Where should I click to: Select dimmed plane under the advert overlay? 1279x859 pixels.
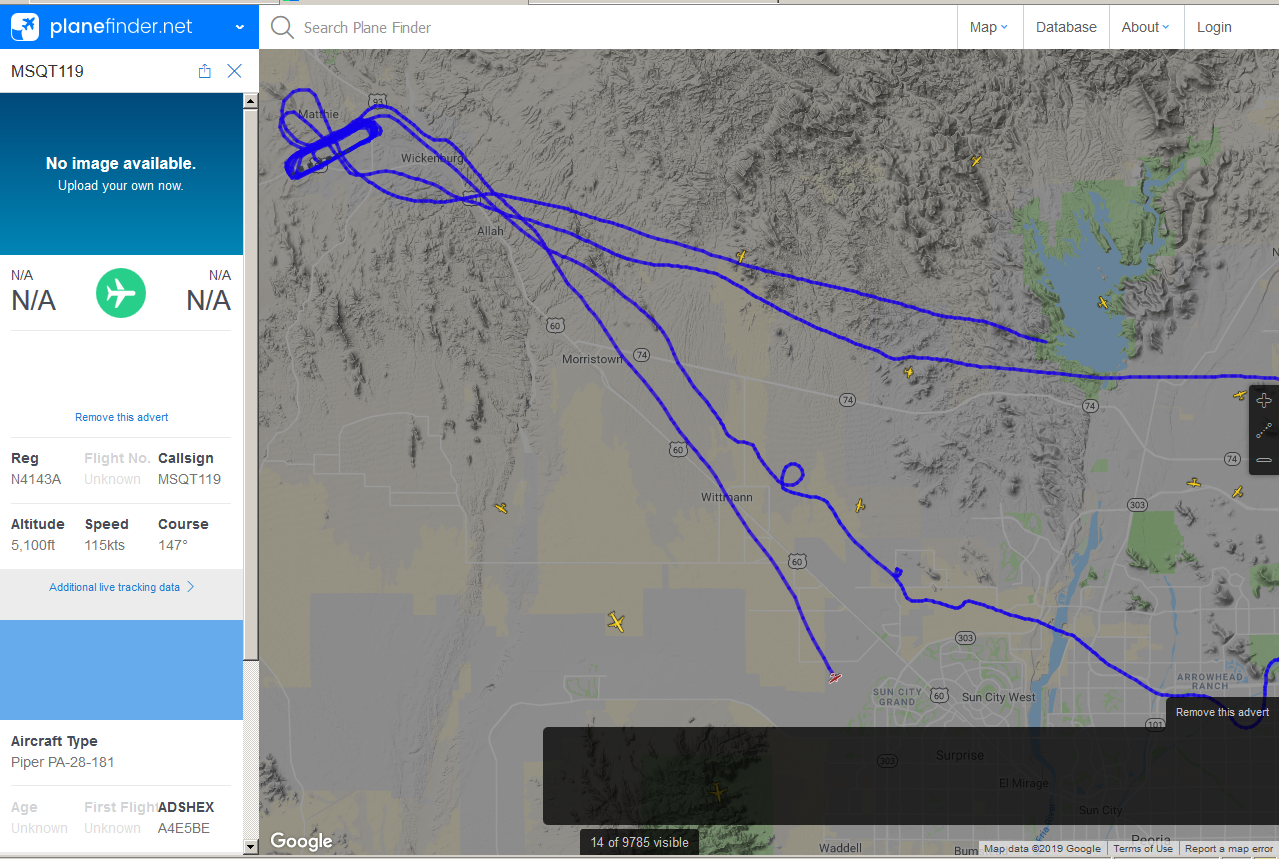(x=717, y=793)
